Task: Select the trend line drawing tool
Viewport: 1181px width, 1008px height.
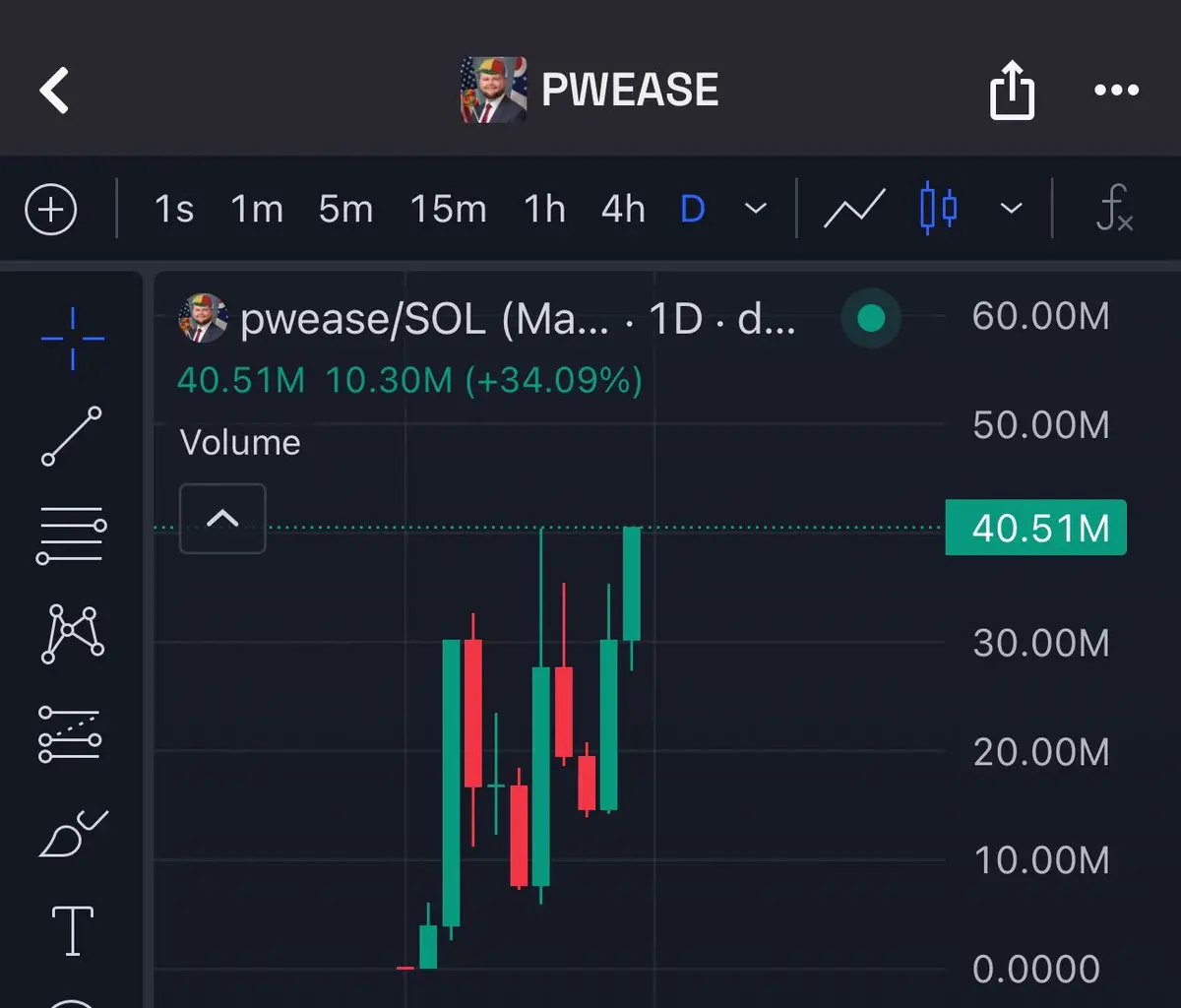Action: pos(72,435)
